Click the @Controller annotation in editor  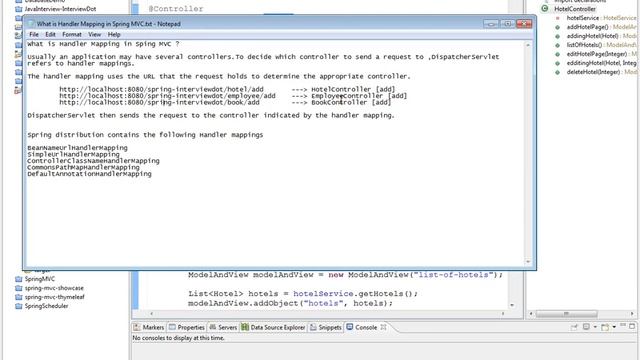176,9
